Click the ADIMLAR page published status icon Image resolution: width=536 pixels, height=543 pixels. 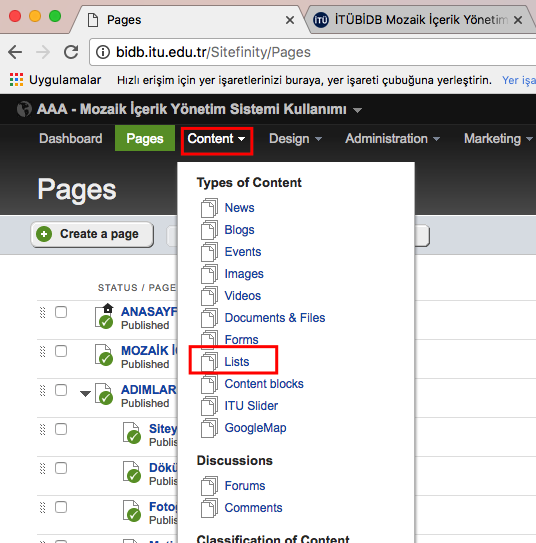(104, 394)
